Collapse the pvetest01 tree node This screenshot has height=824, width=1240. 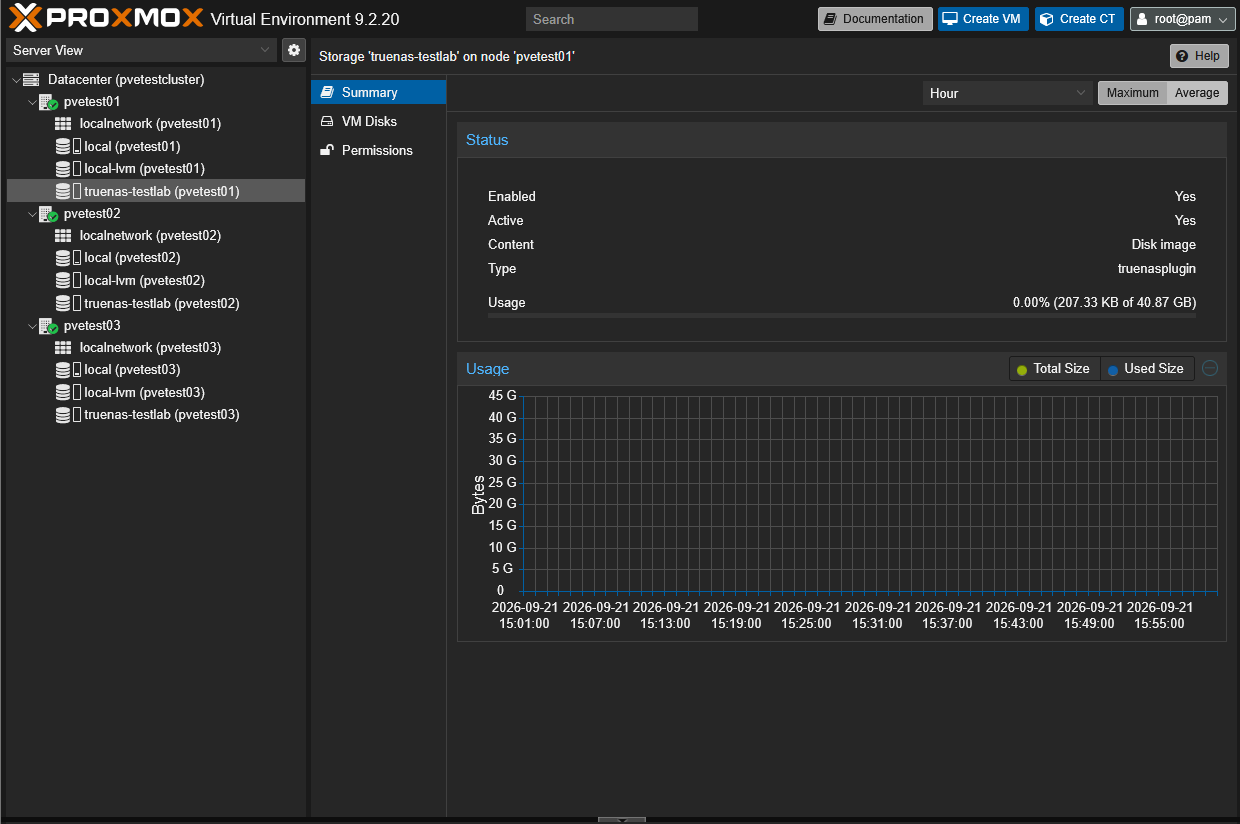coord(32,102)
